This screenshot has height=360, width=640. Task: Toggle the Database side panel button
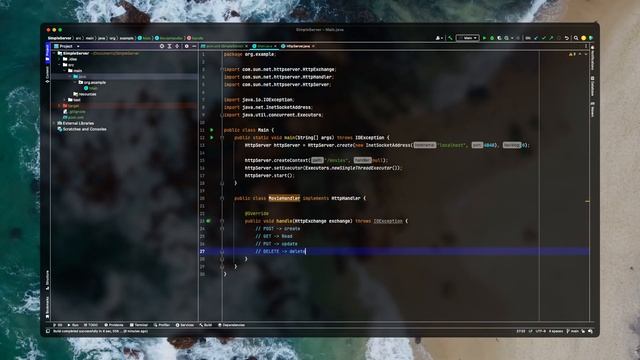tap(593, 86)
